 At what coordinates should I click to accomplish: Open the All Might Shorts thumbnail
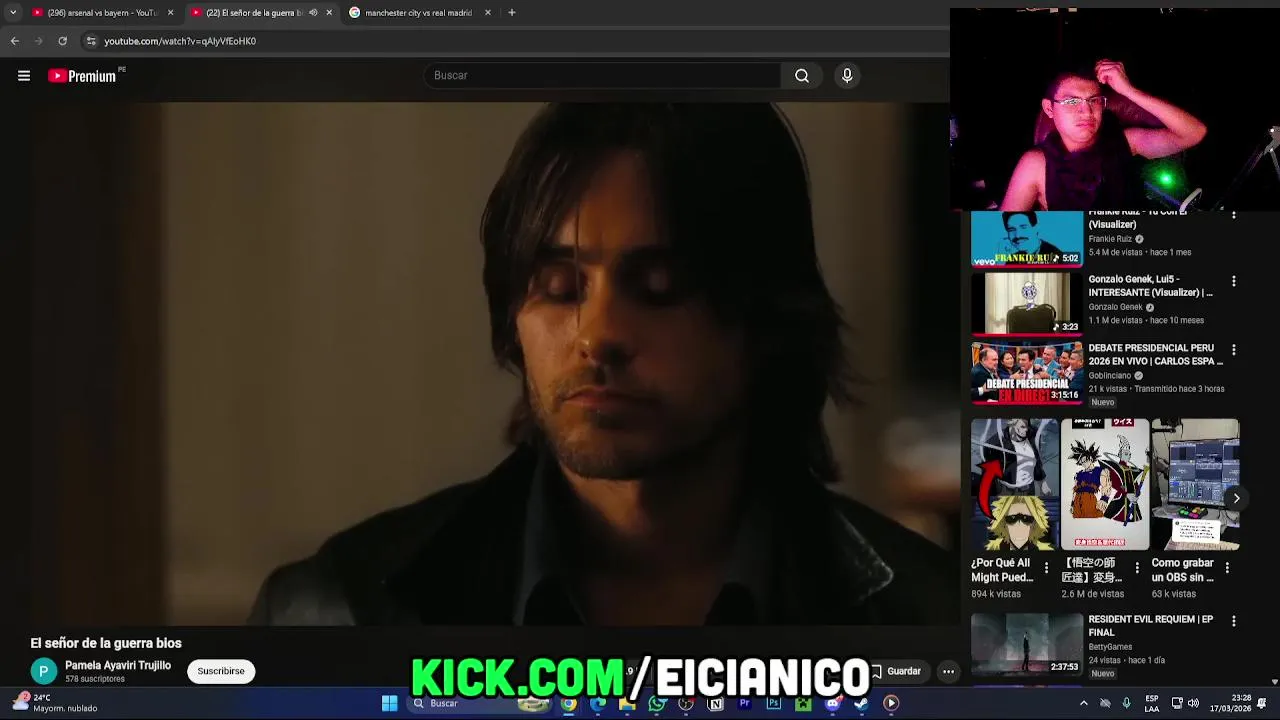pyautogui.click(x=1014, y=484)
